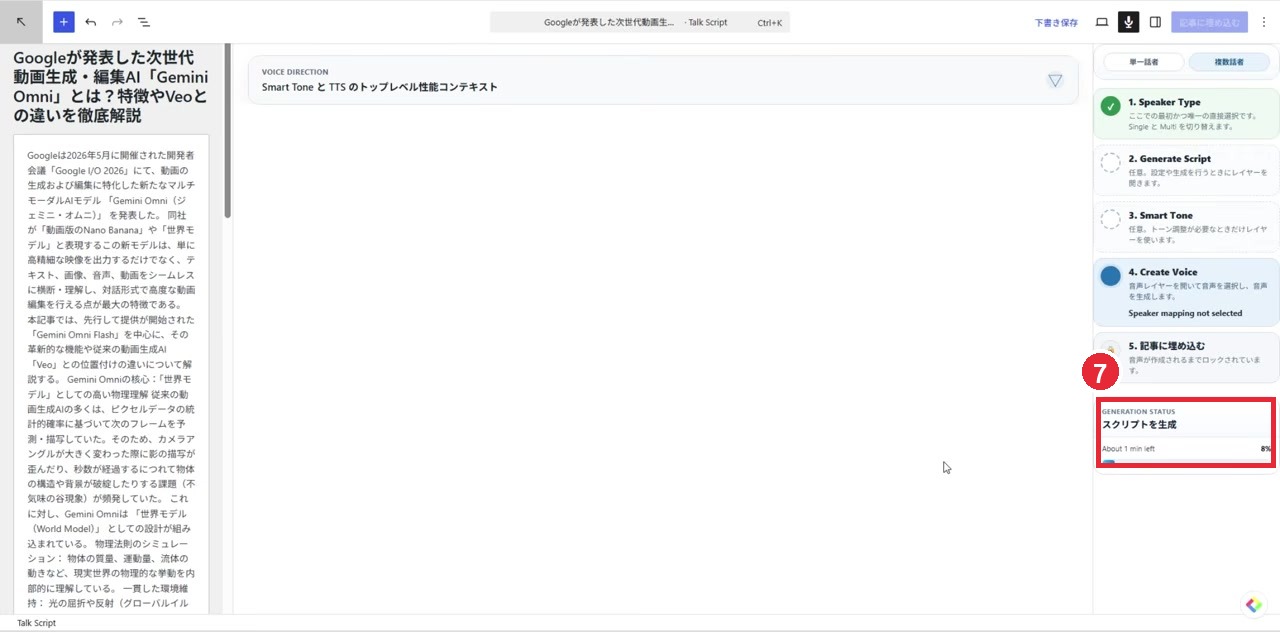Open step 3. Smart Tone
Image resolution: width=1280 pixels, height=632 pixels.
click(x=1186, y=227)
